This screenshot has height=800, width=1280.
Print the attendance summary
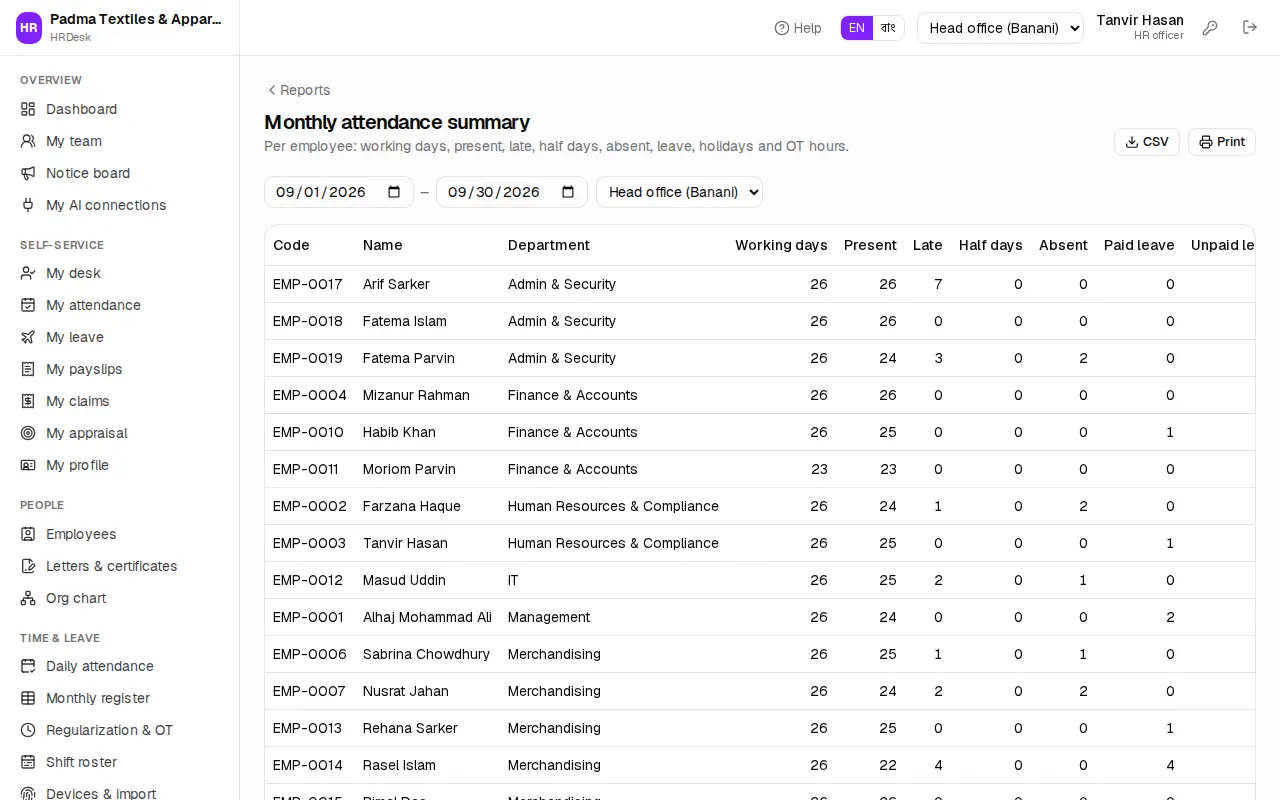tap(1222, 142)
